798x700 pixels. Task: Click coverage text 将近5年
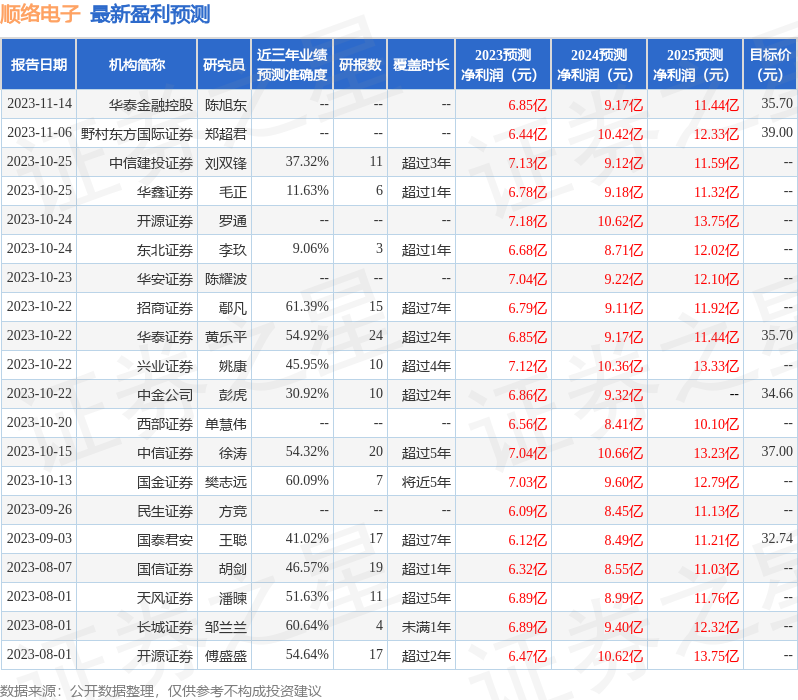[x=426, y=482]
